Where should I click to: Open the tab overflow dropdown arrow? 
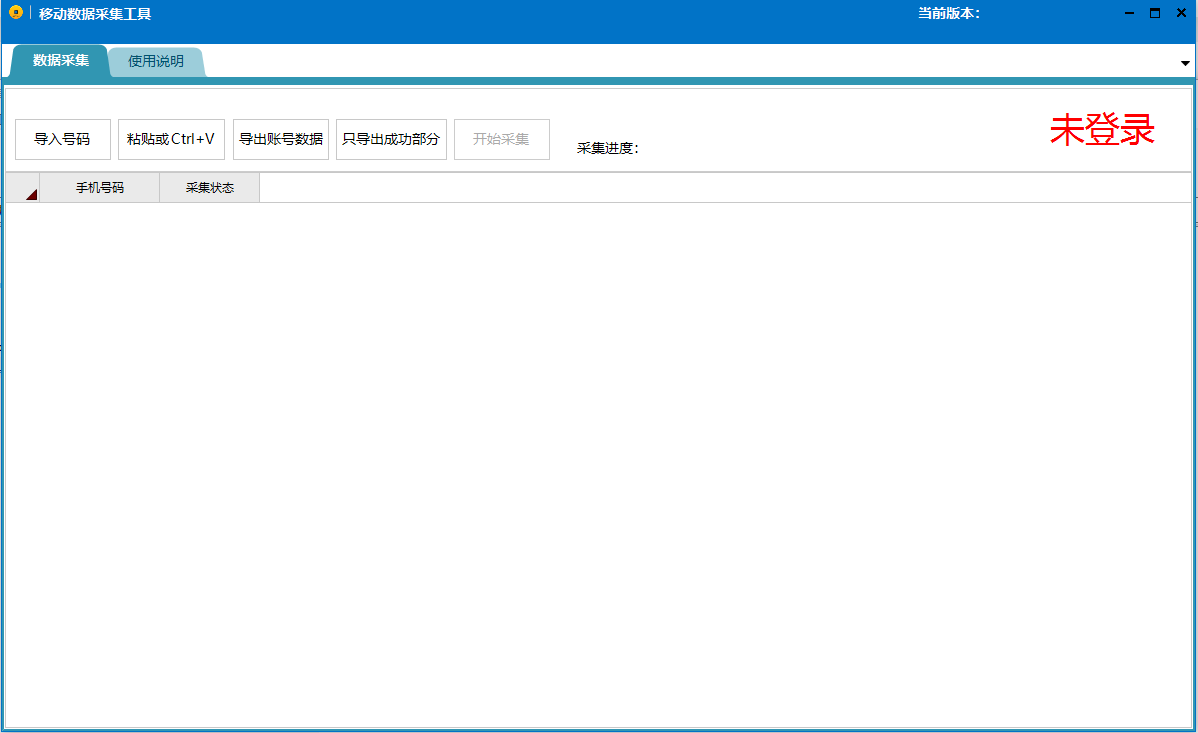coord(1185,63)
